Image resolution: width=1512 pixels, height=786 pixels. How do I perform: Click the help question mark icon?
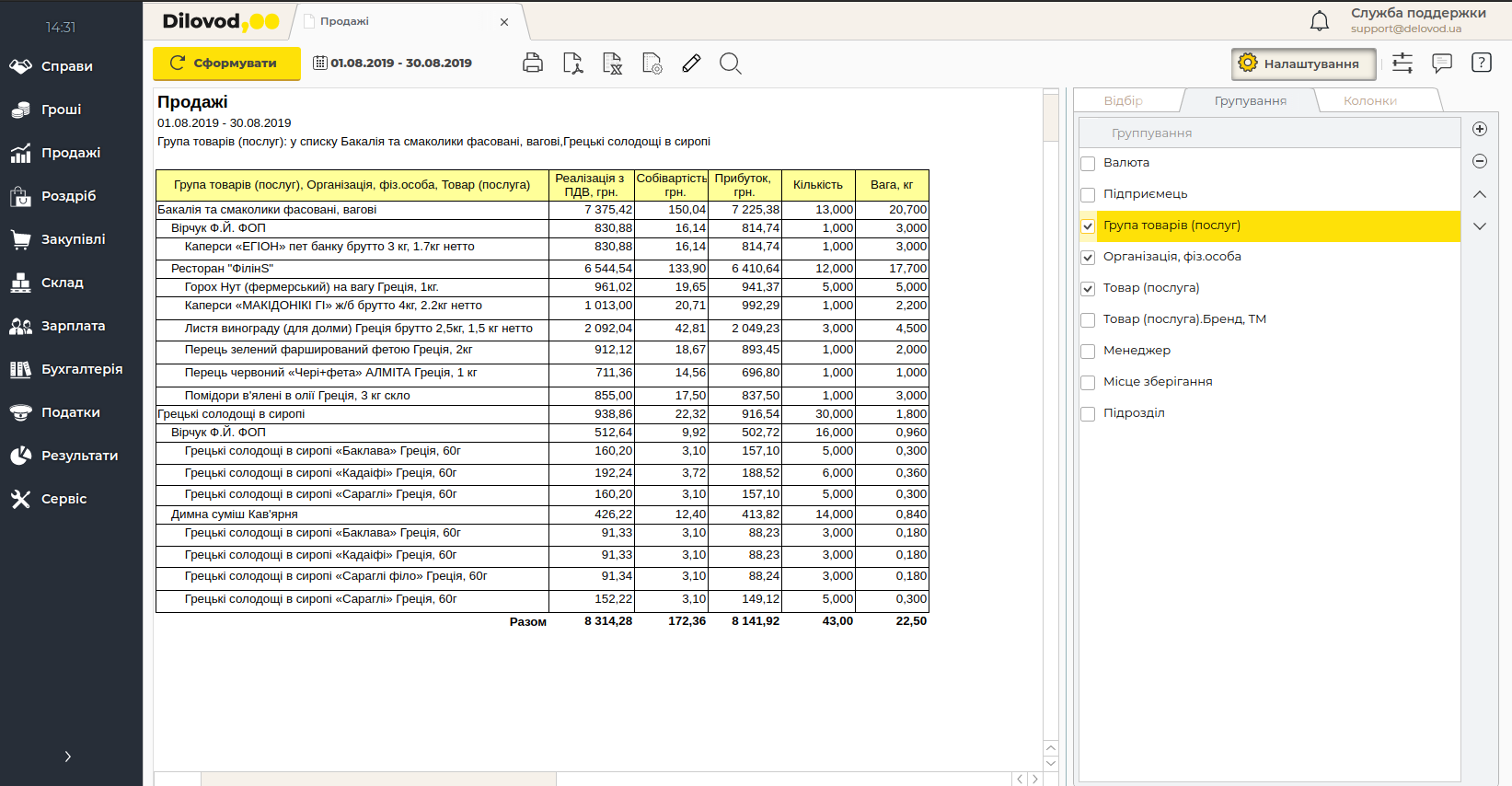pyautogui.click(x=1481, y=64)
